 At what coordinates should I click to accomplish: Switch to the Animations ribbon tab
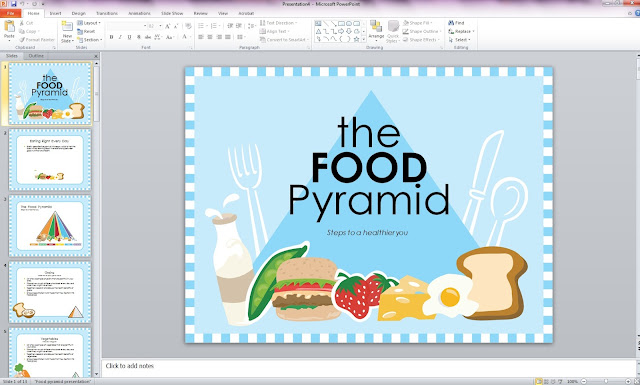pos(139,13)
